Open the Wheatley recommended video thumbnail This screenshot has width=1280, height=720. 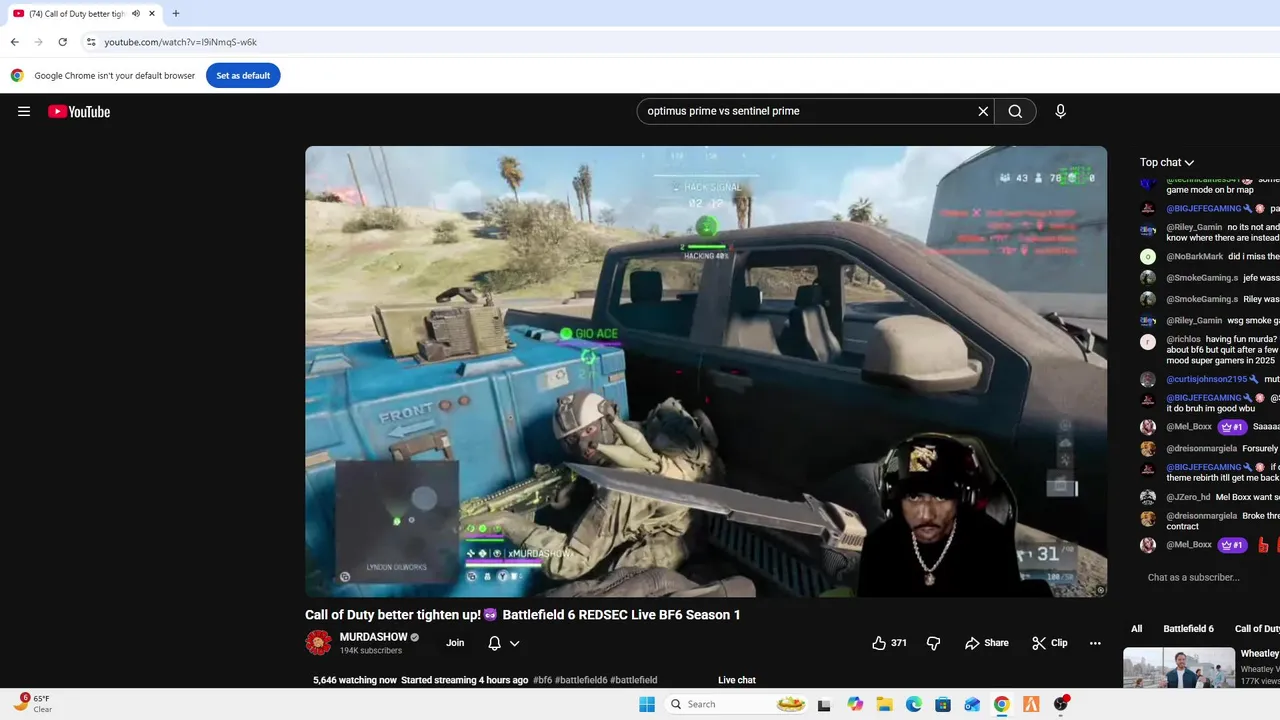1179,668
